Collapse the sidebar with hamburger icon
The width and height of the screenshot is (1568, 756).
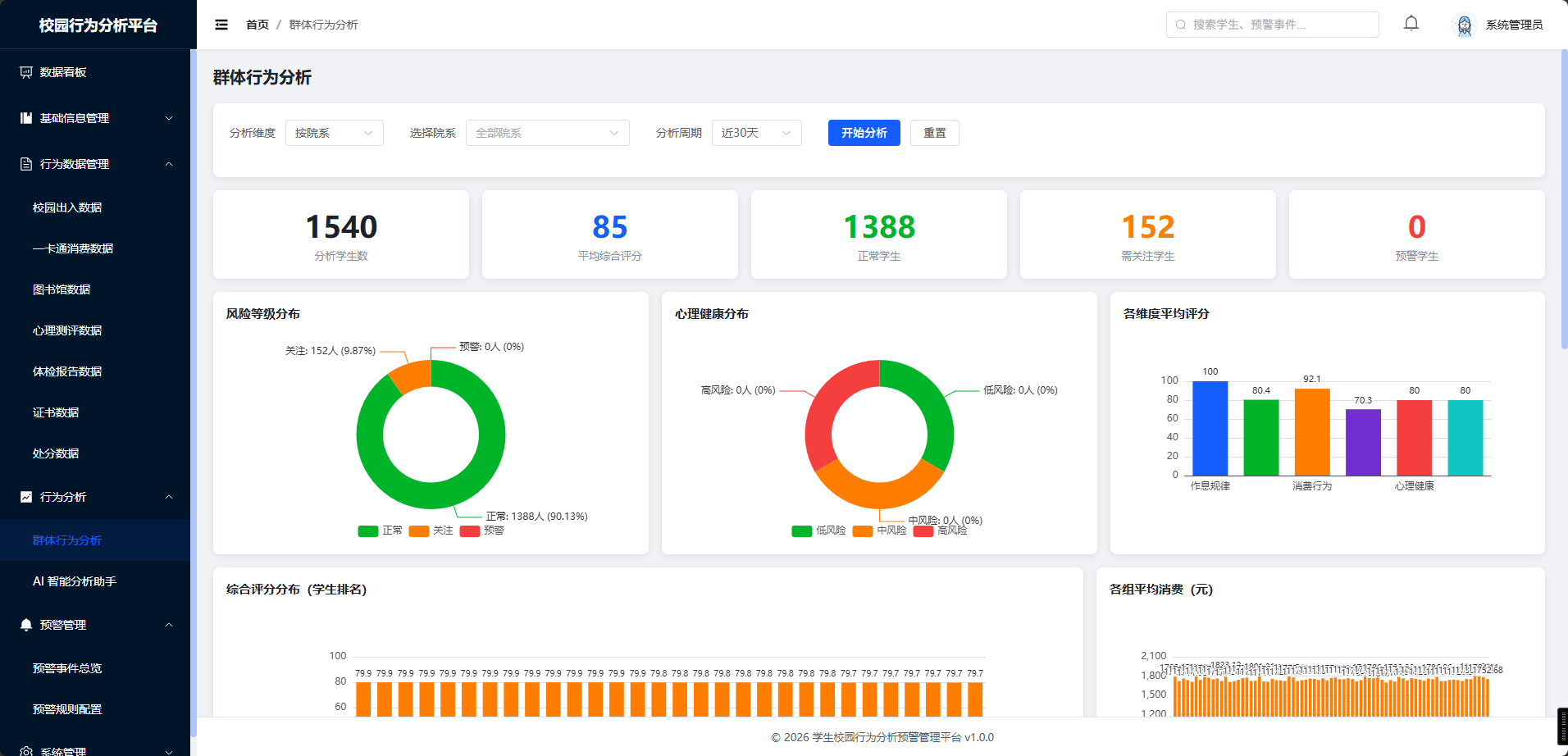221,25
